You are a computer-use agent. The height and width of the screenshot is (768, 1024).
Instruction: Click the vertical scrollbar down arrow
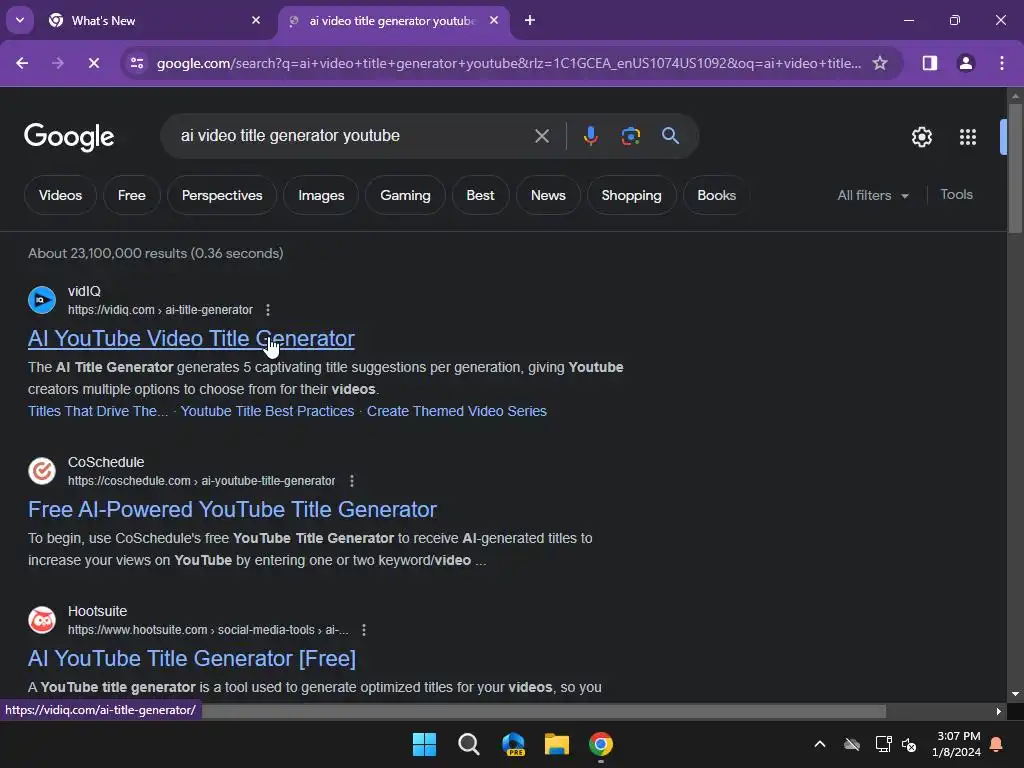tap(1015, 695)
